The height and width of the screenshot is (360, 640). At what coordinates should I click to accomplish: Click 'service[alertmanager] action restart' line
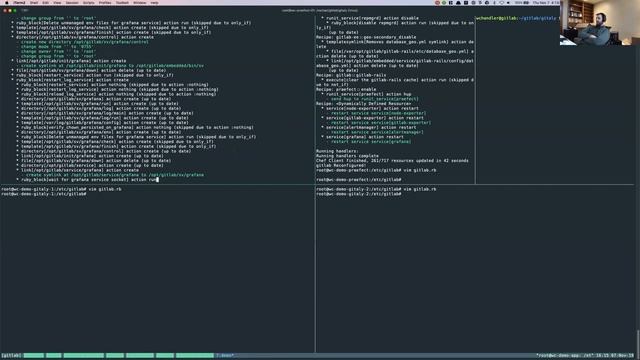[x=371, y=127]
